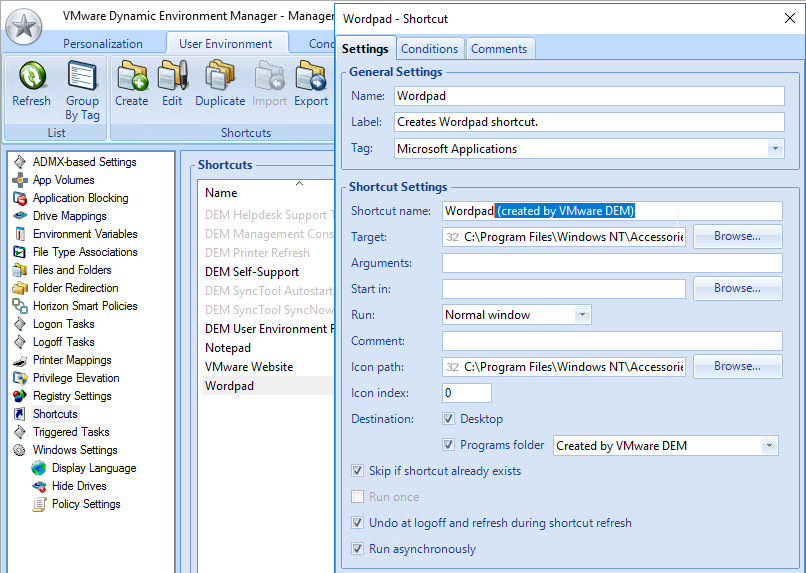Select the Printer Mappings icon
This screenshot has width=806, height=573.
20,360
